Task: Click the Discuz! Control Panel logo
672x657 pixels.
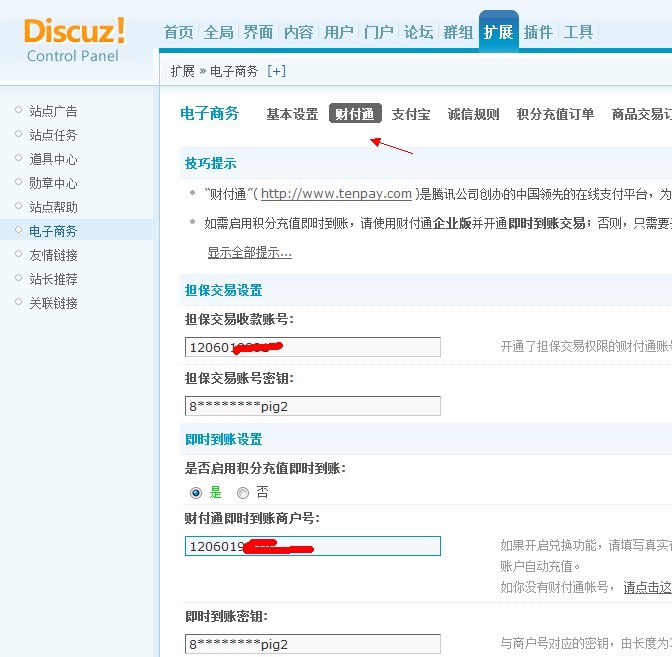Action: coord(74,40)
